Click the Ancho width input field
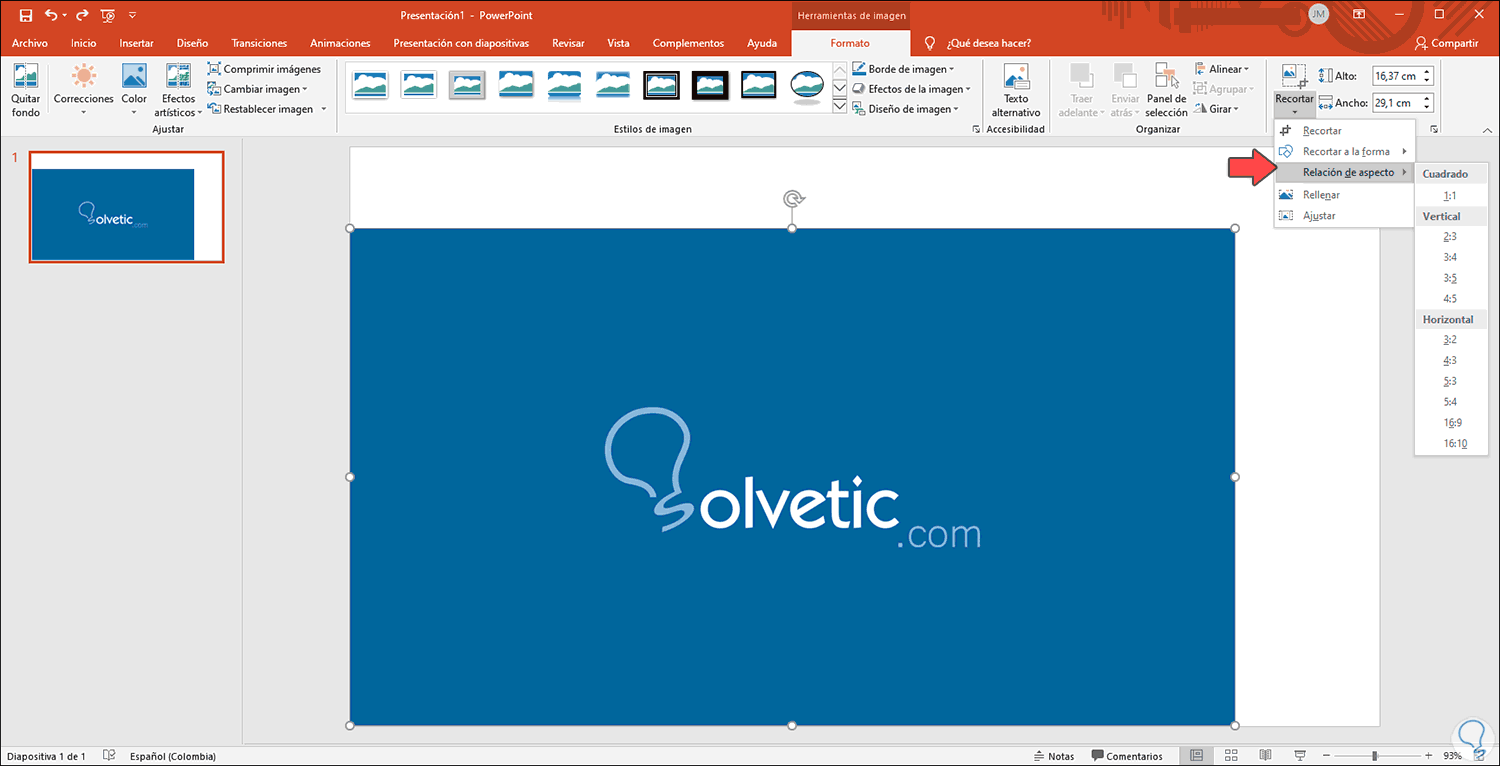The width and height of the screenshot is (1500, 766). pyautogui.click(x=1396, y=103)
